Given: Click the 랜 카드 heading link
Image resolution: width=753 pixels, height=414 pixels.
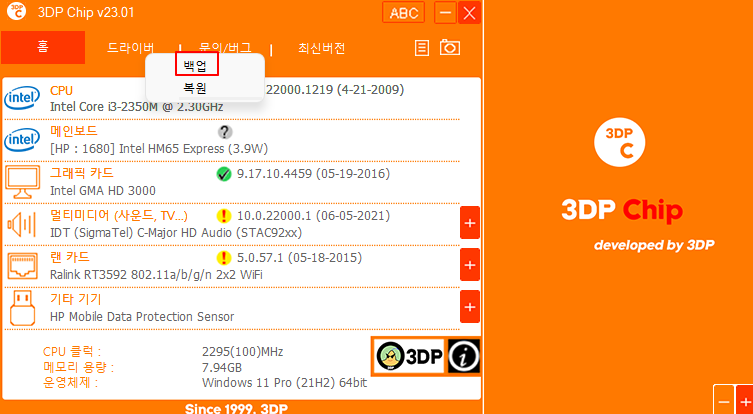Looking at the screenshot, I should [70, 257].
